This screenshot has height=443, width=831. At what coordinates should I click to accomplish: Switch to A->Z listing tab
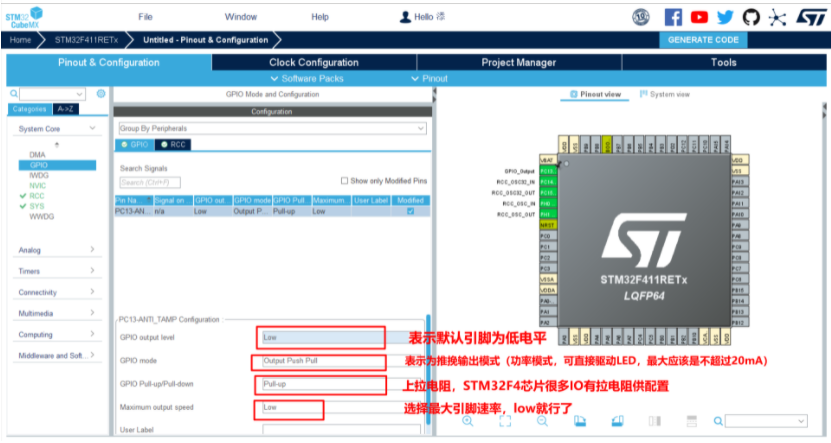[66, 109]
